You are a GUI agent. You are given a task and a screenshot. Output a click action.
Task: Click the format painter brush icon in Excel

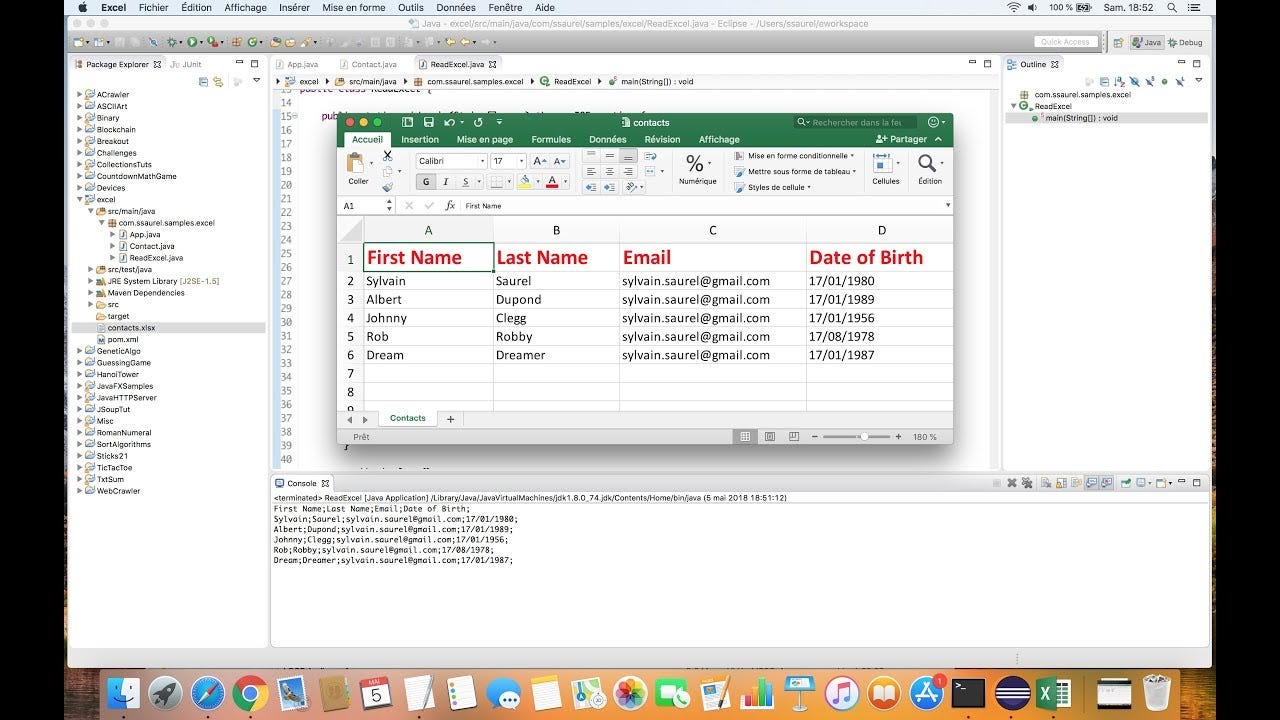coord(387,187)
